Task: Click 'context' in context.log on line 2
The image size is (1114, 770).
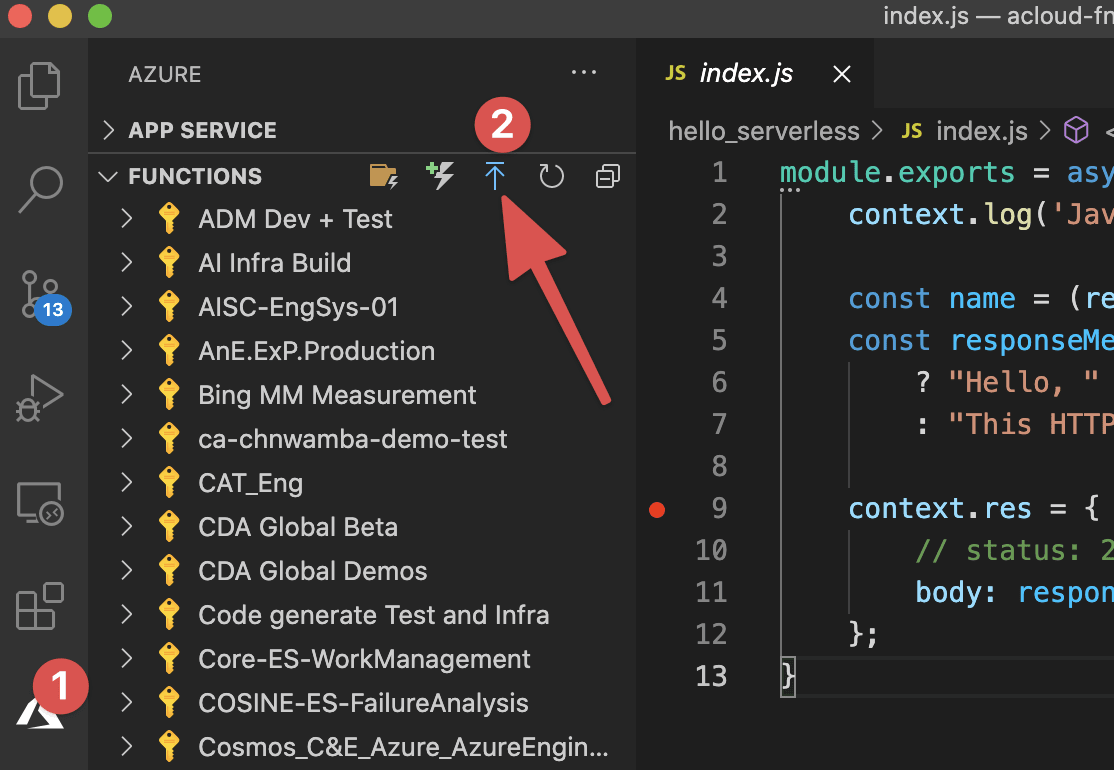Action: point(906,215)
